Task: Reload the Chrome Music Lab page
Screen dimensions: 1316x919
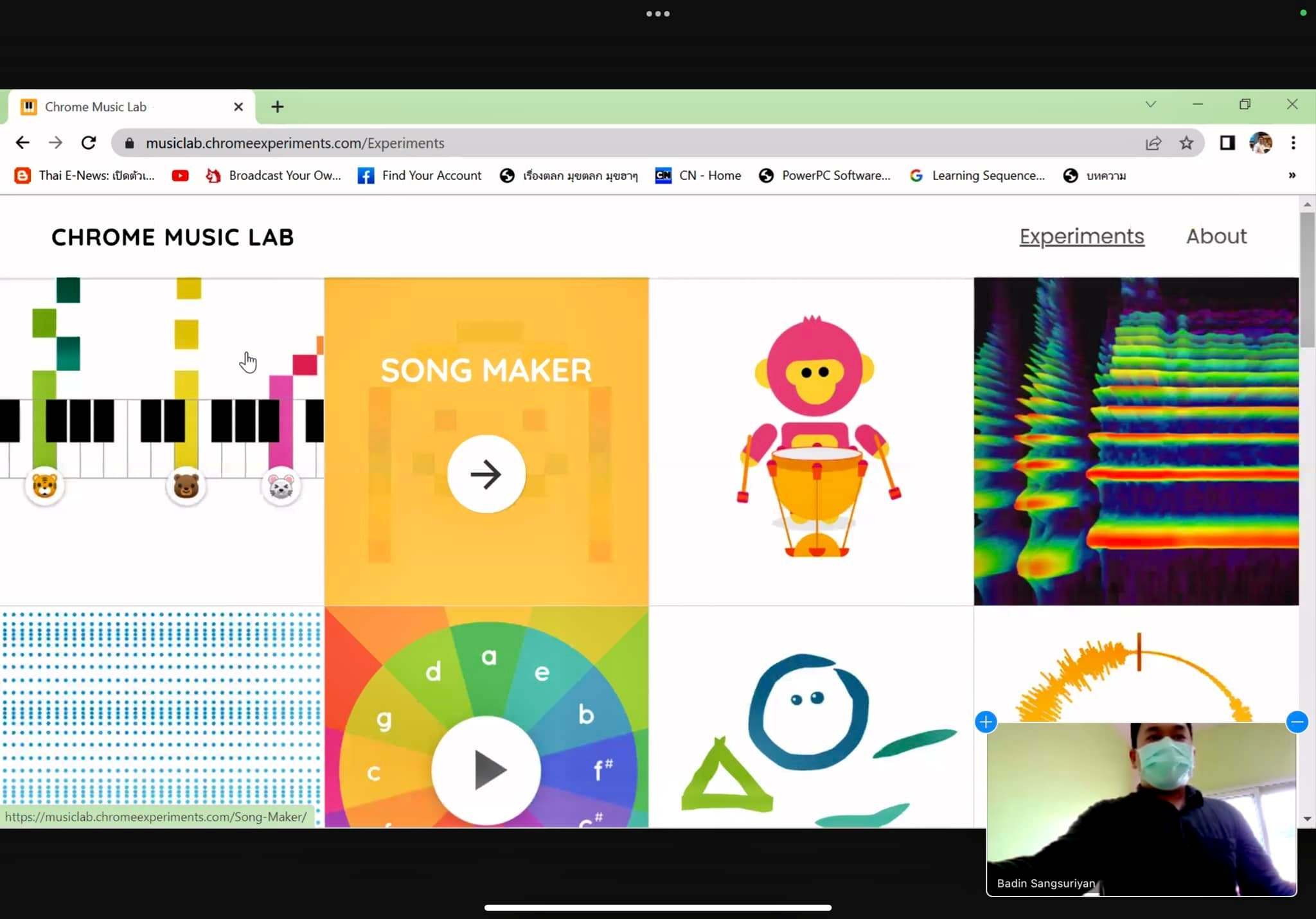Action: [x=89, y=143]
